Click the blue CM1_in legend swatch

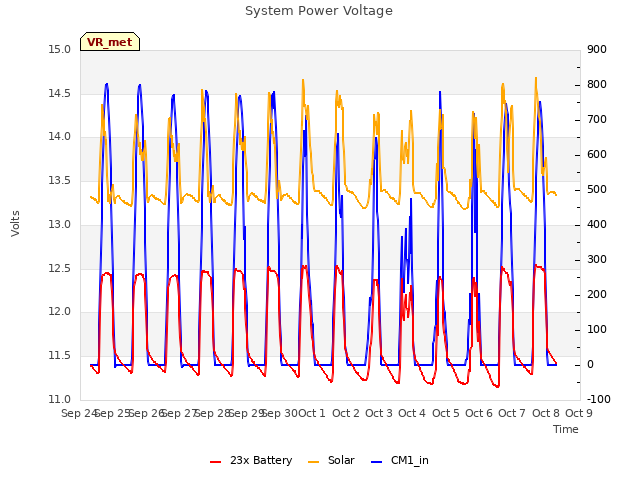pos(376,462)
